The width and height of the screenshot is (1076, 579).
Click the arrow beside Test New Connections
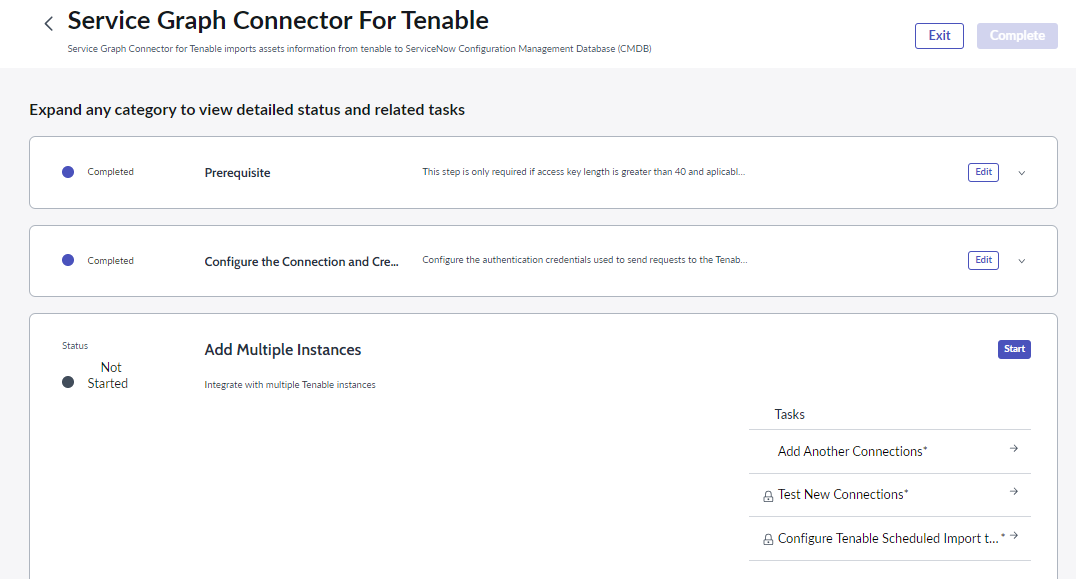coord(1014,492)
